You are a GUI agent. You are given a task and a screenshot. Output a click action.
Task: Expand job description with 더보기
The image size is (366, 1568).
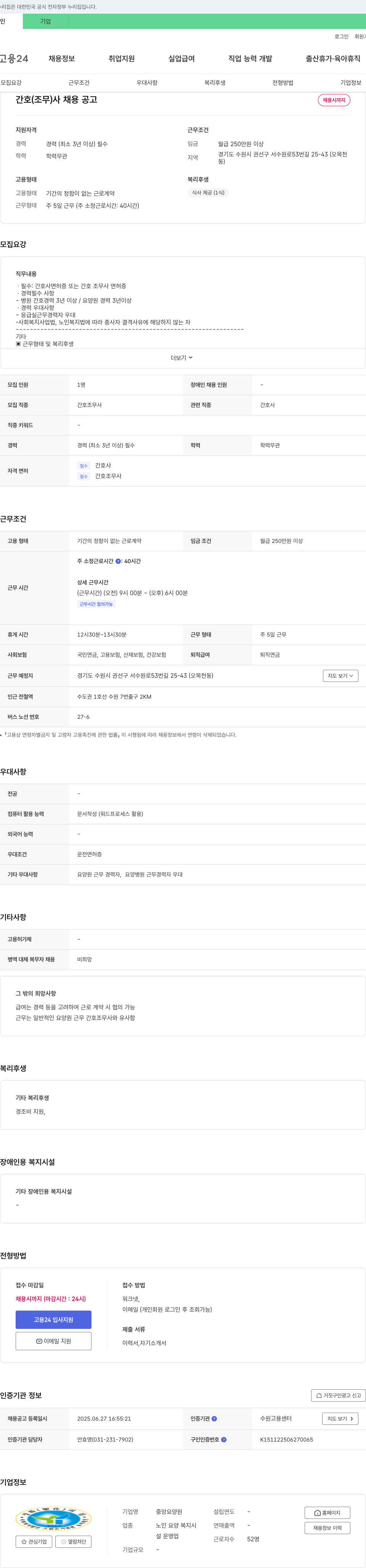pyautogui.click(x=182, y=358)
